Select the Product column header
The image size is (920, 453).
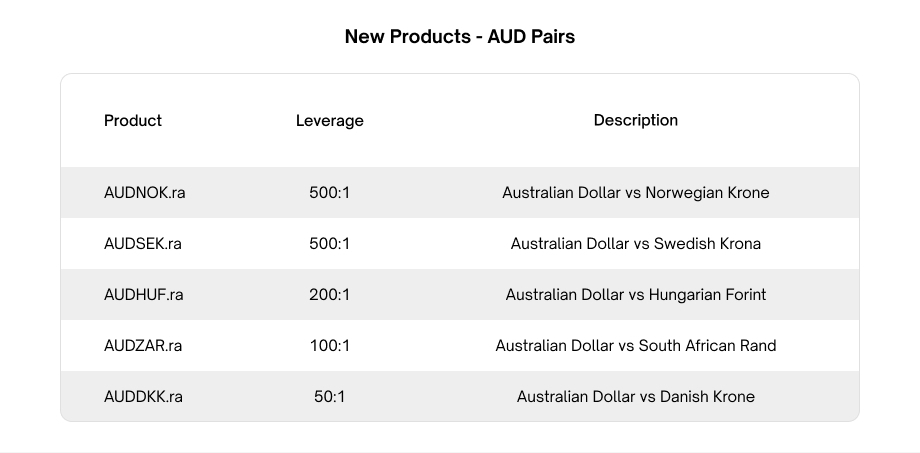pyautogui.click(x=133, y=120)
